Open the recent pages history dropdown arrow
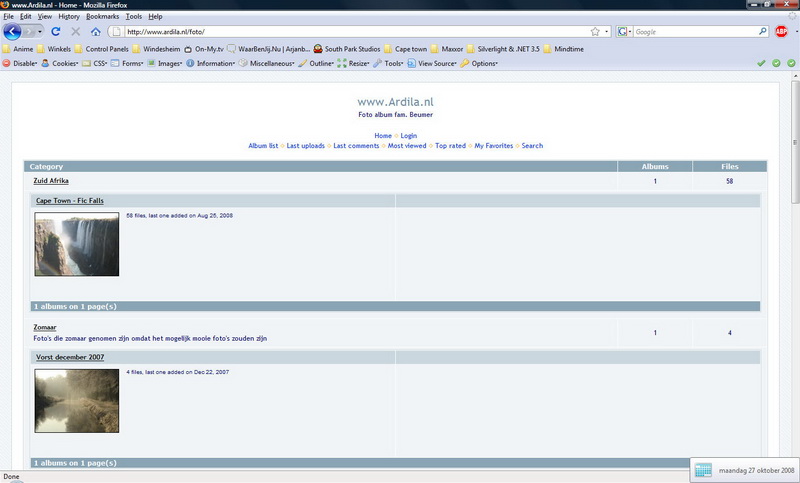 [40, 32]
